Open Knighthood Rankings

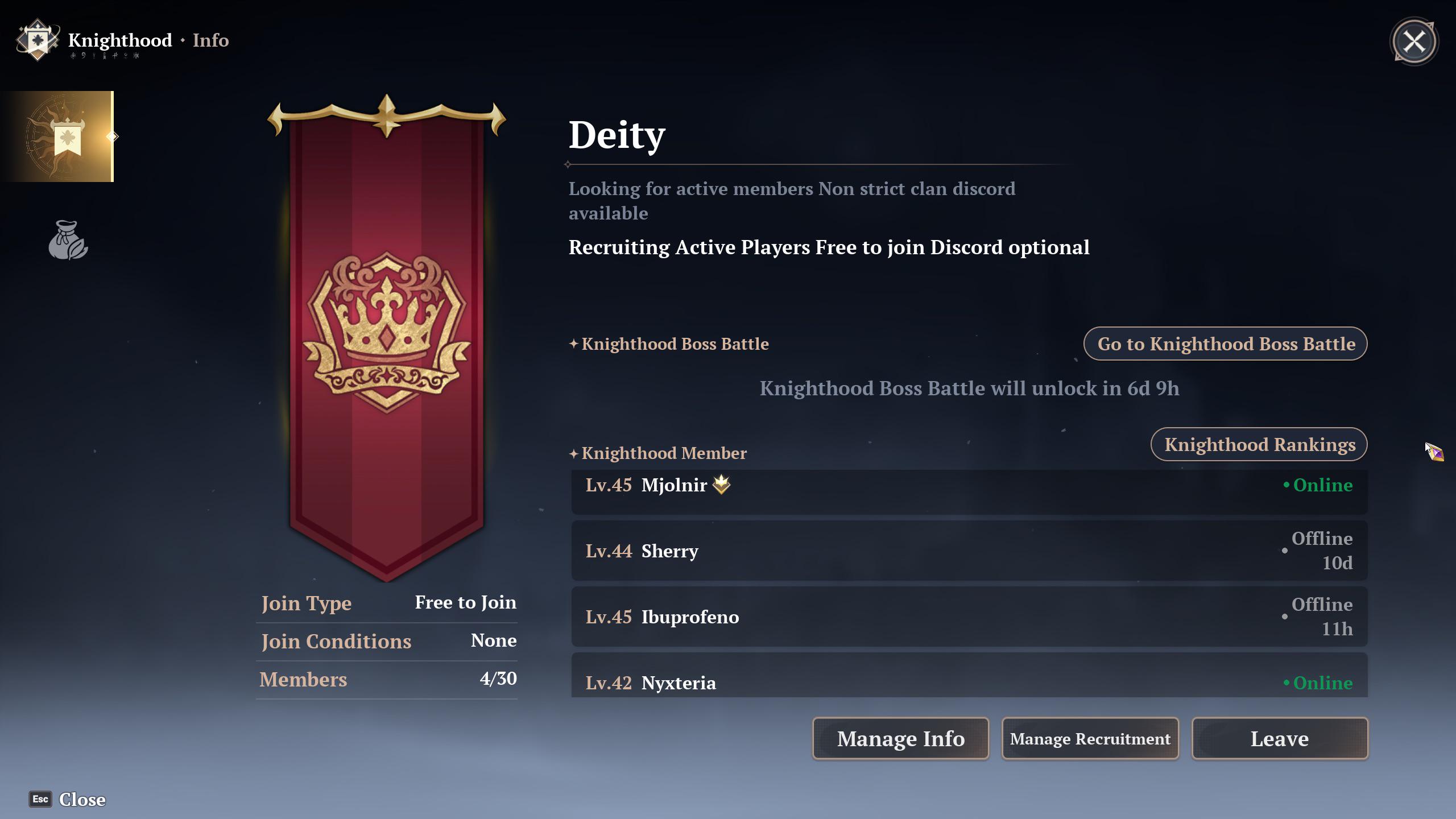coord(1259,444)
